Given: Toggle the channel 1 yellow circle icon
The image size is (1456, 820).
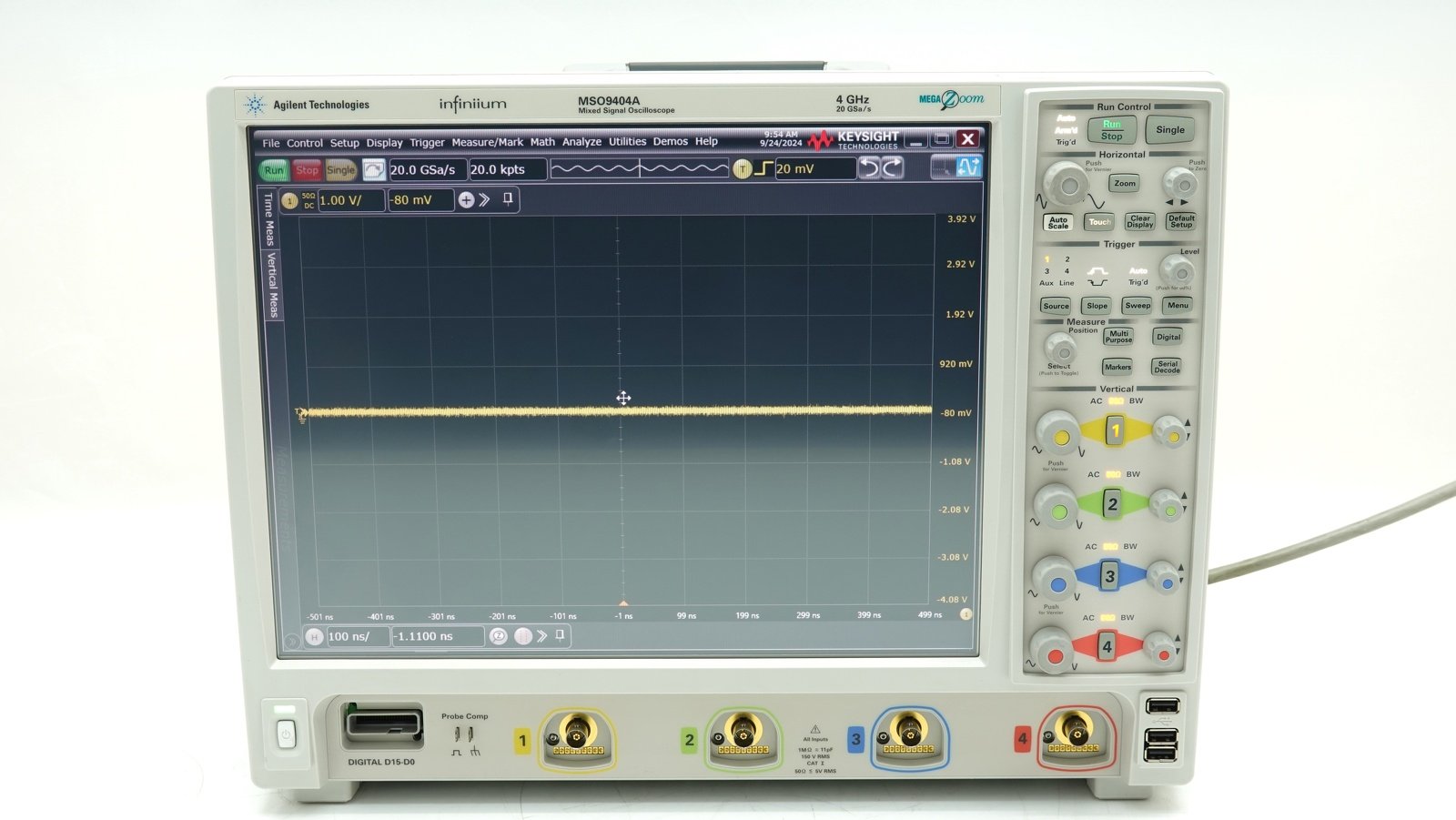Looking at the screenshot, I should click(289, 200).
